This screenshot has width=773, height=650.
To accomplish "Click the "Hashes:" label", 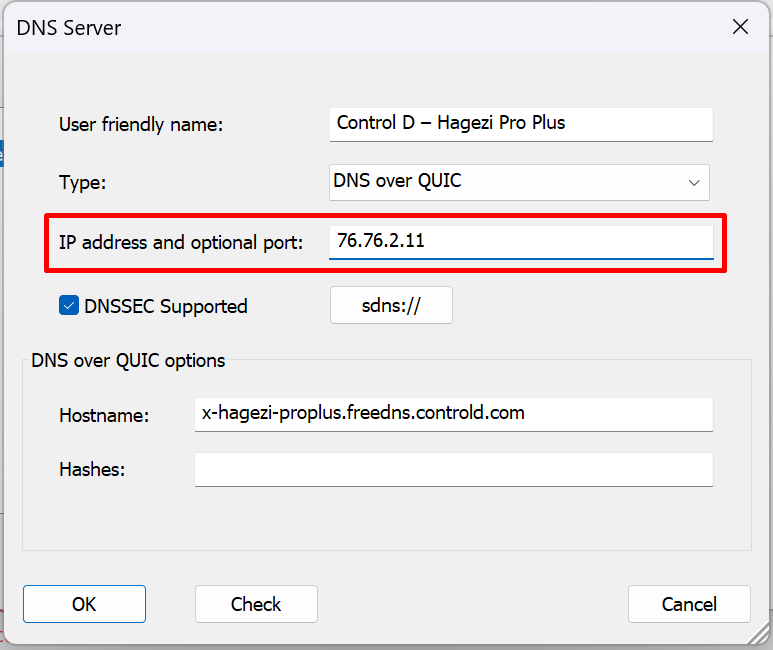I will [x=92, y=469].
